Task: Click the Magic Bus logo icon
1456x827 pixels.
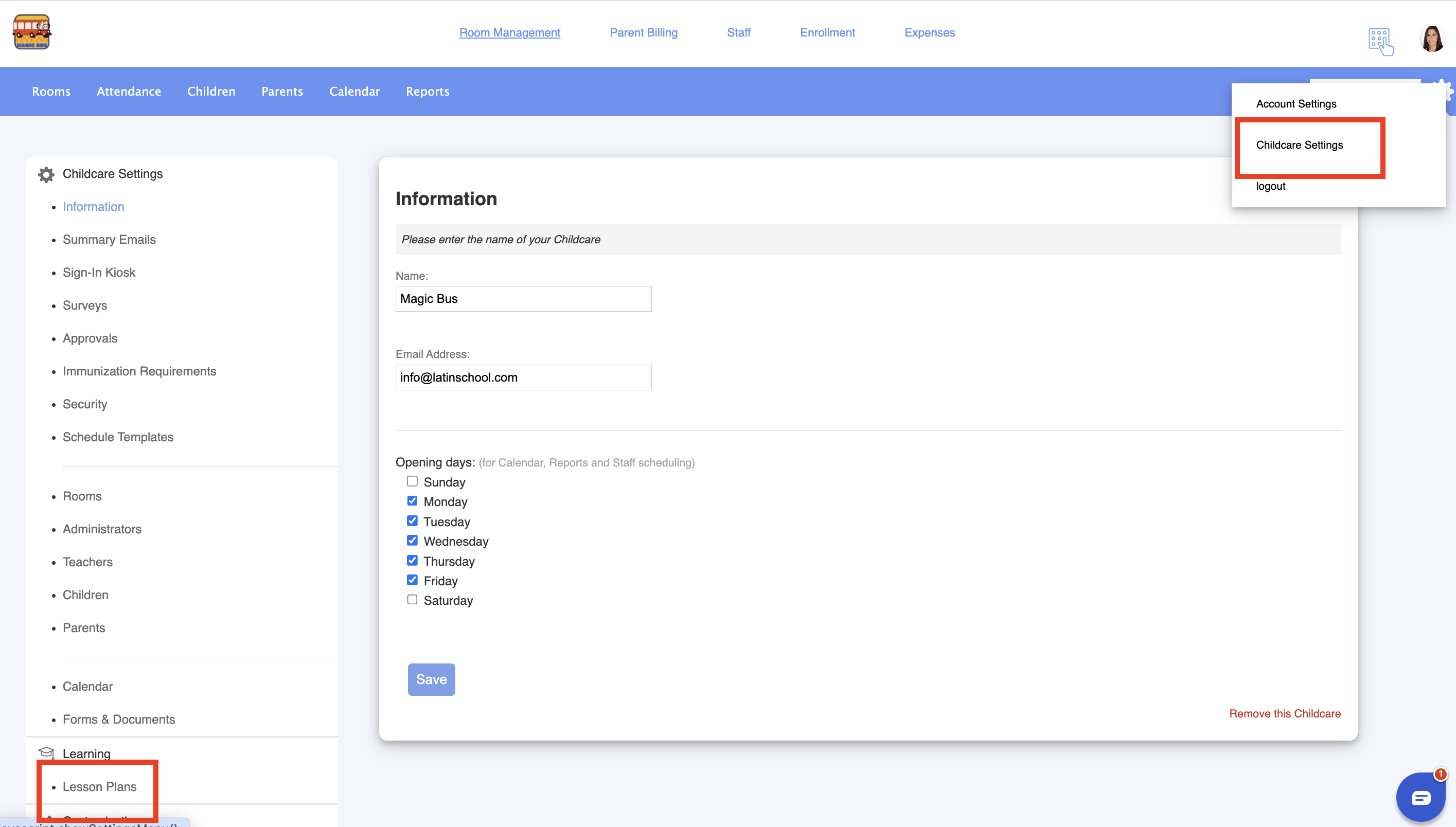Action: [x=32, y=32]
